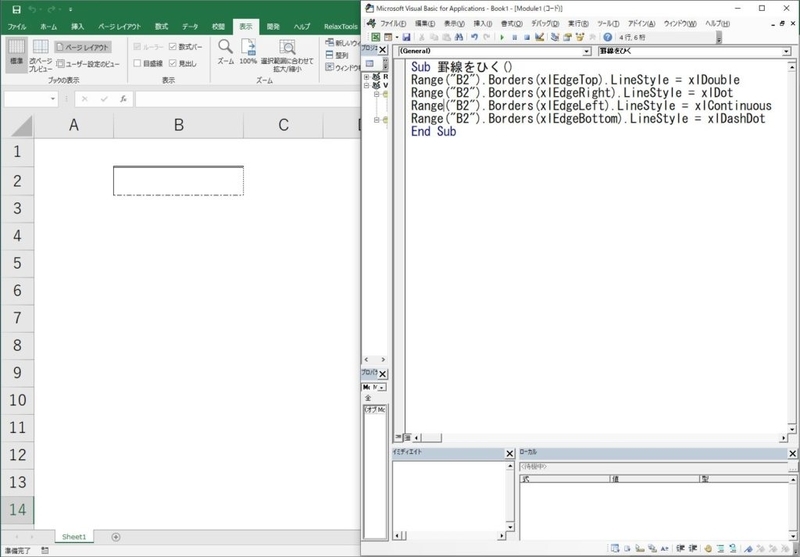Click the View Microsoft Excel icon in VBA toolbar
The image size is (800, 557).
376,37
